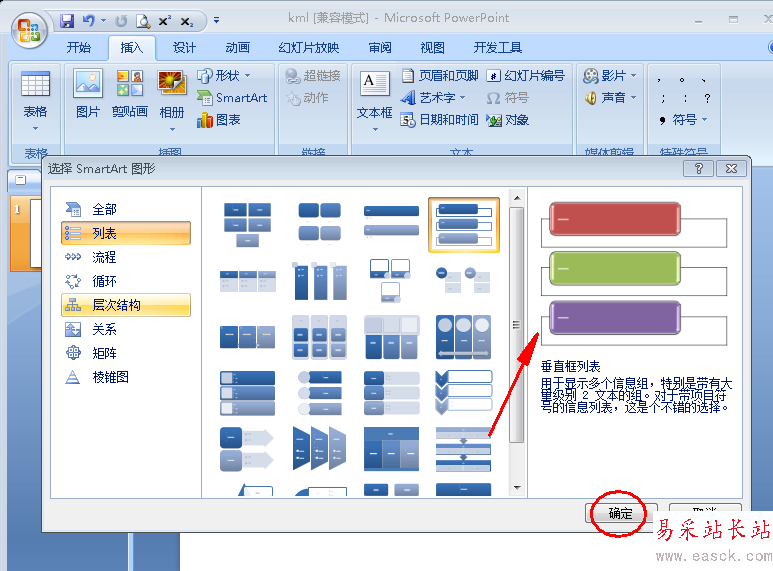This screenshot has width=773, height=571.
Task: Select the trapezoid list layout thumbnail
Action: pos(319,448)
